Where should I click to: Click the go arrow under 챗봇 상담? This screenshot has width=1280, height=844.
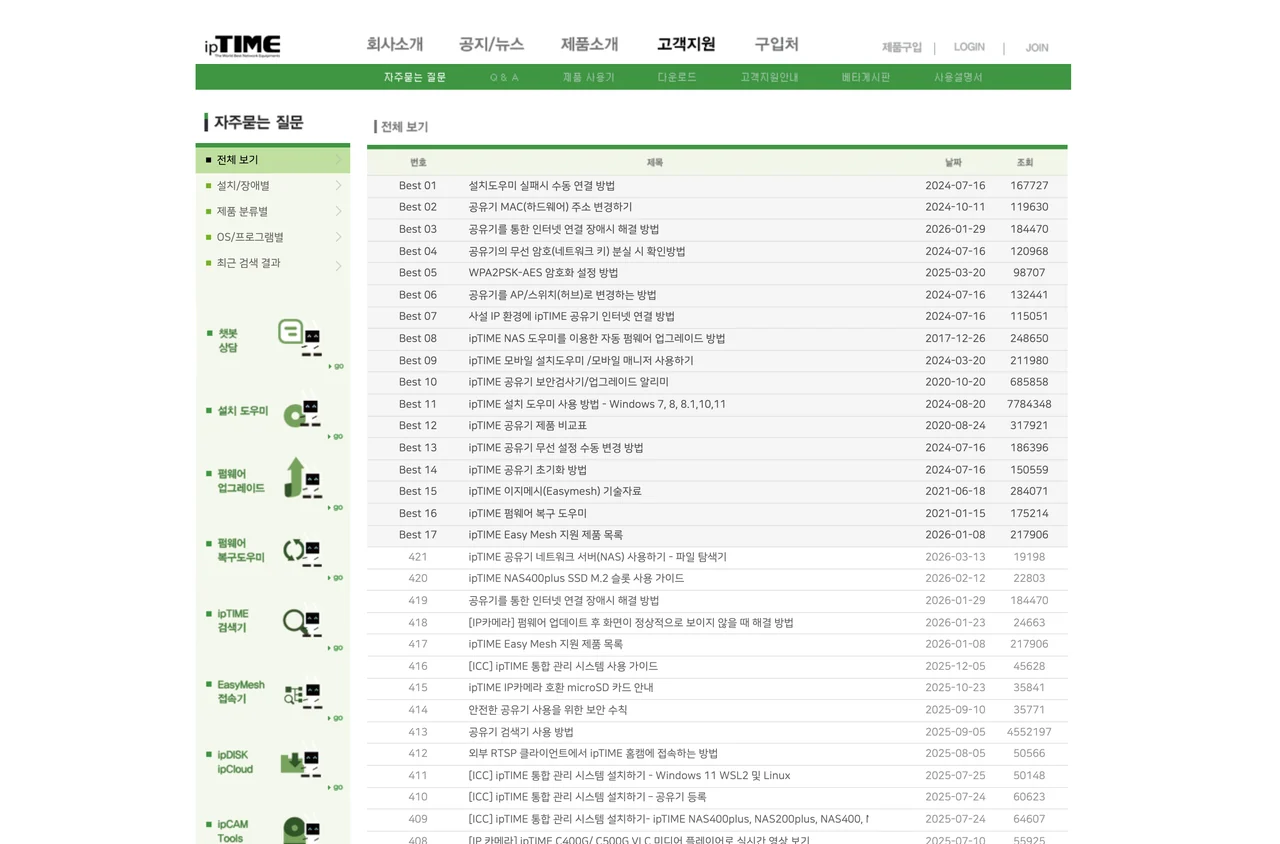(x=336, y=367)
